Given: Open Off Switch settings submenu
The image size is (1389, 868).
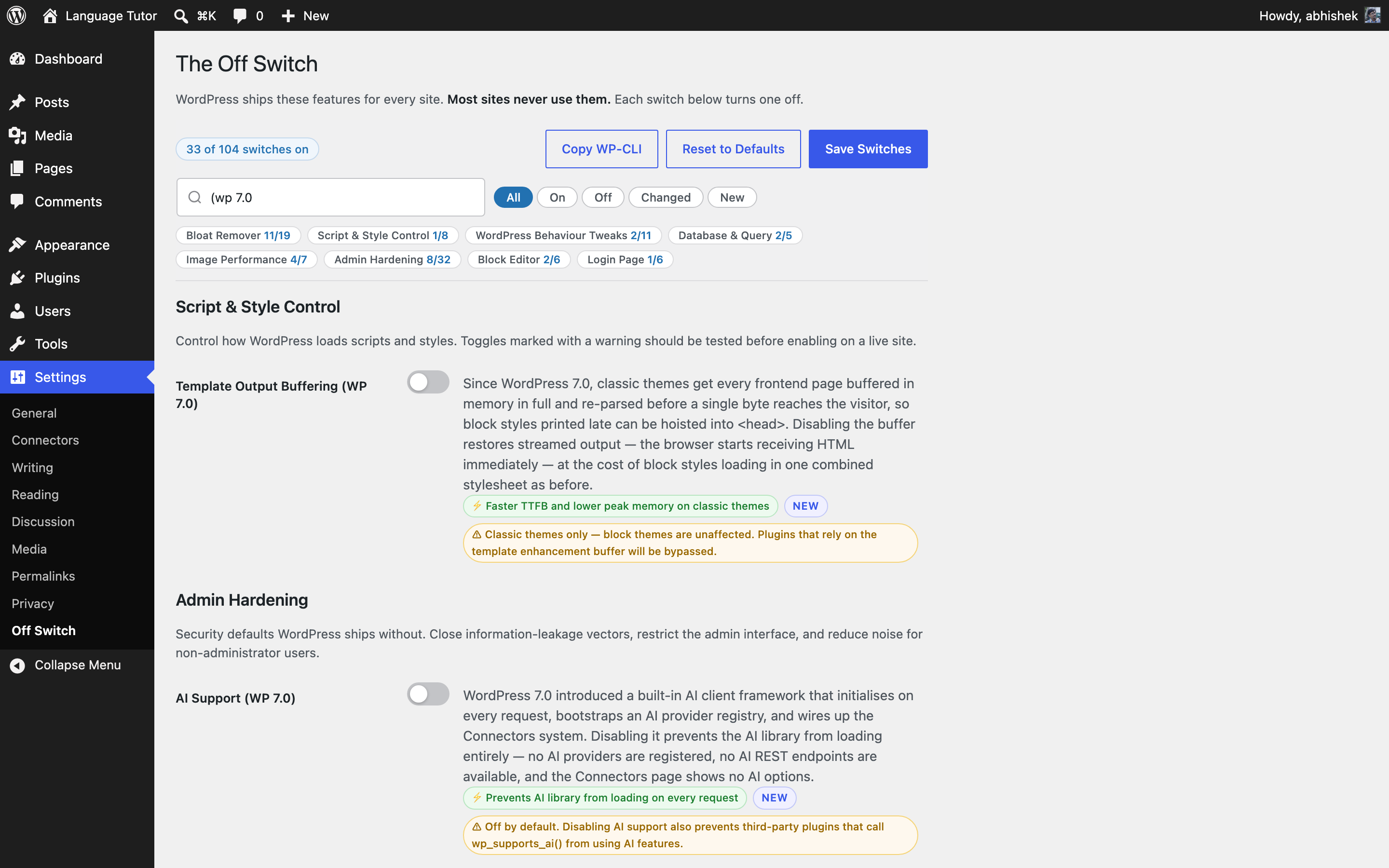Looking at the screenshot, I should click(x=43, y=631).
